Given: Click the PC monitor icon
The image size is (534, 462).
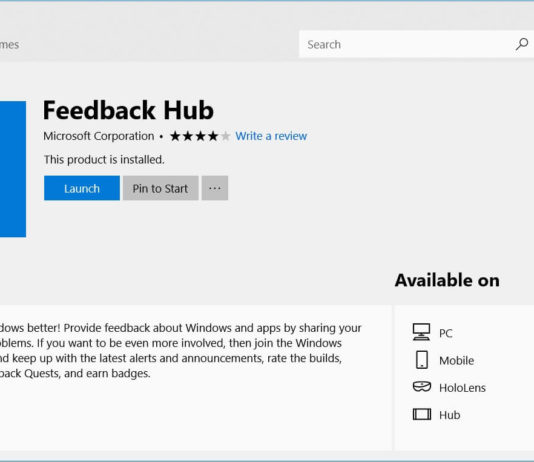Looking at the screenshot, I should (421, 332).
